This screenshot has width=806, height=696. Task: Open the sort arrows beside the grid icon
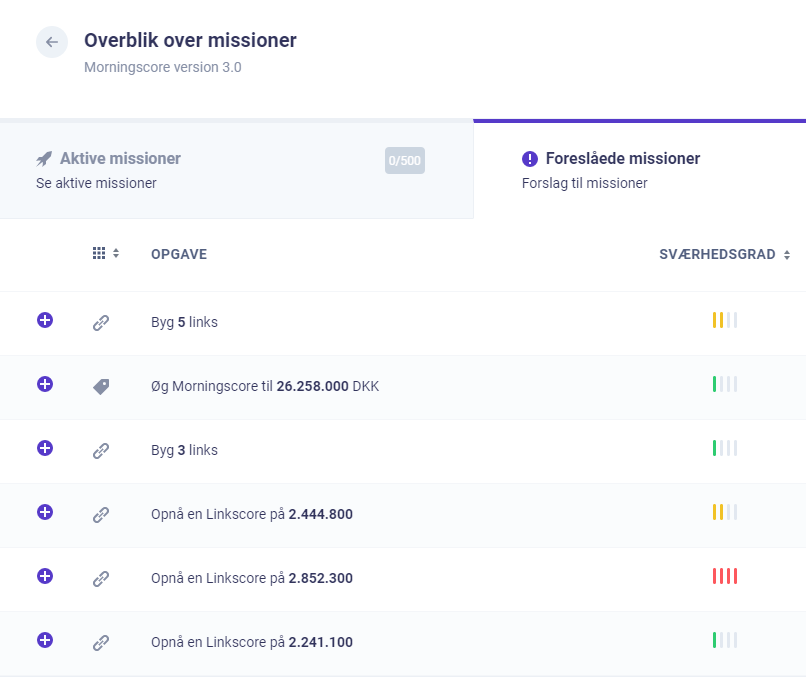117,253
